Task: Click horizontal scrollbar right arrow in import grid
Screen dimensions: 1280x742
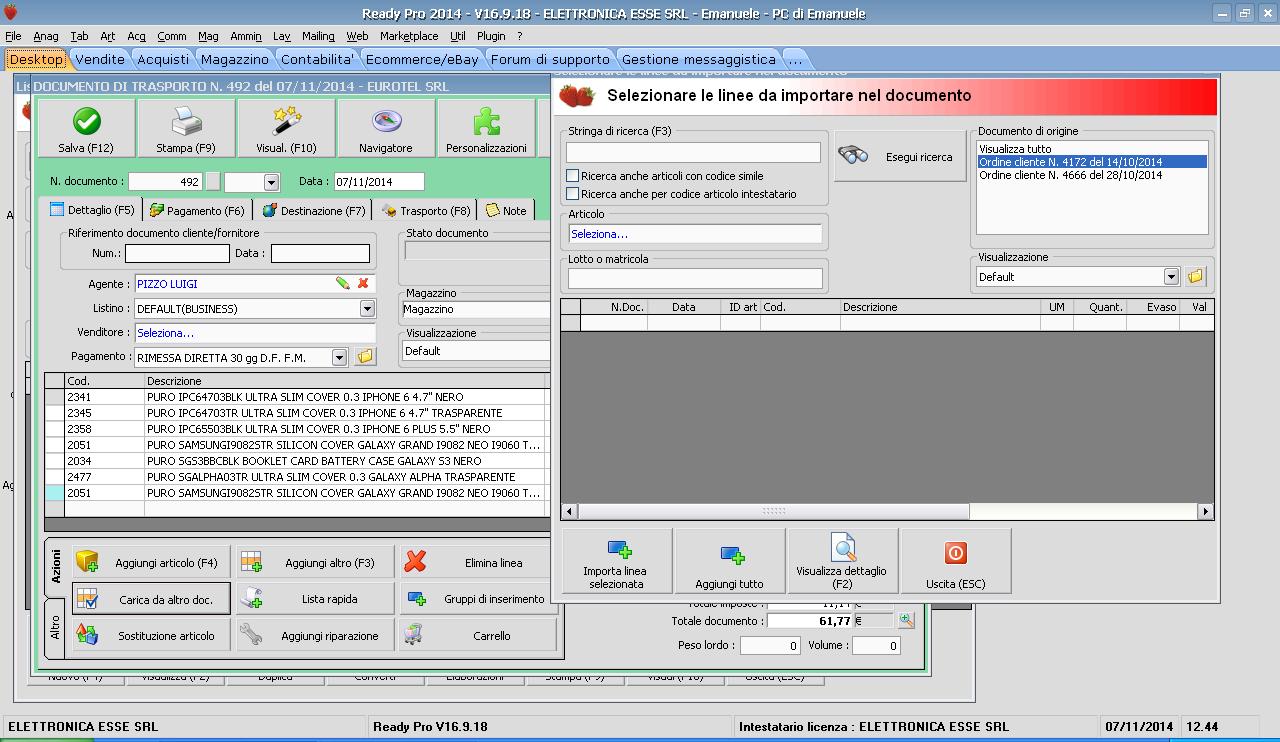Action: point(1205,511)
